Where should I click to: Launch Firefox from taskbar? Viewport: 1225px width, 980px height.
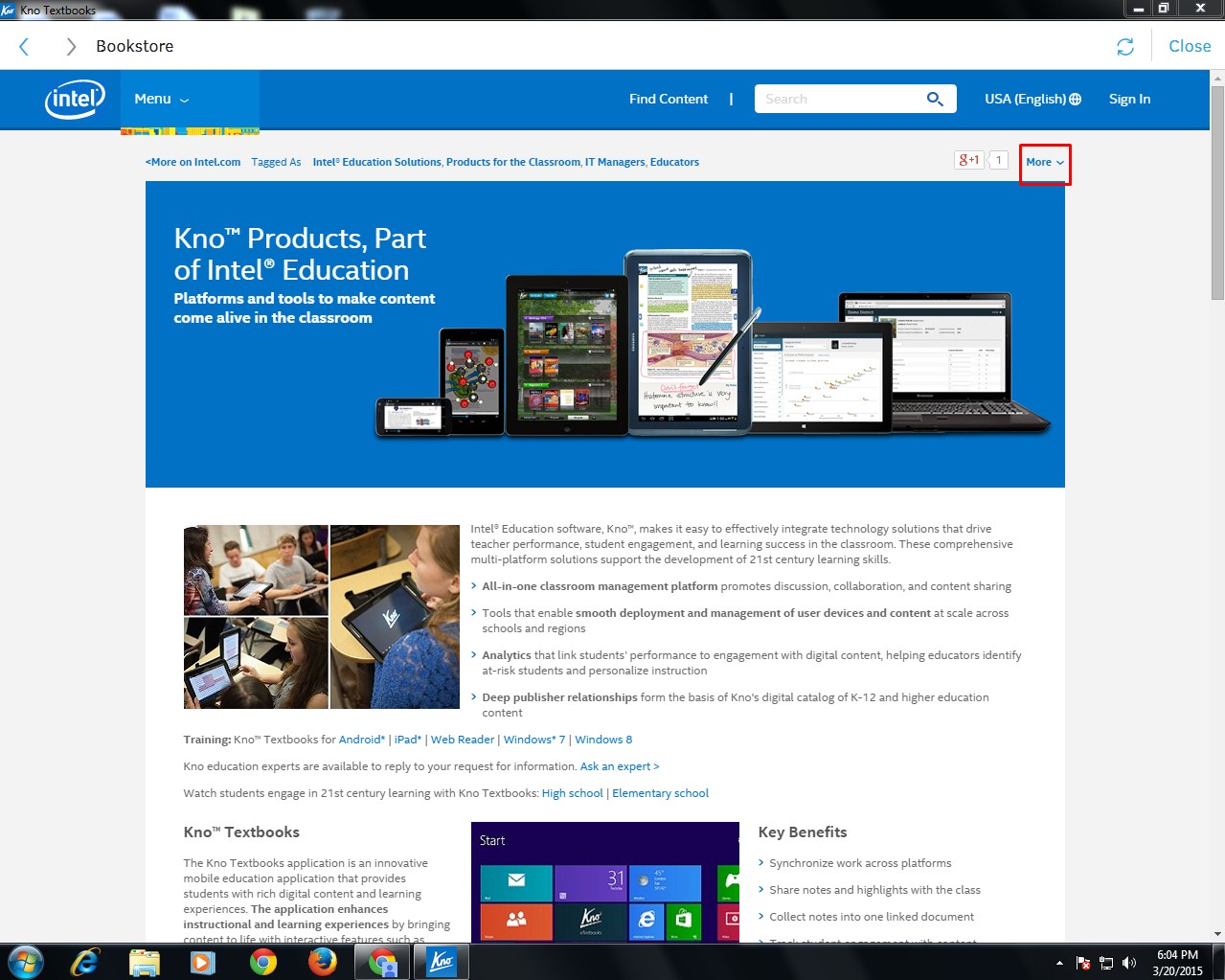(322, 962)
